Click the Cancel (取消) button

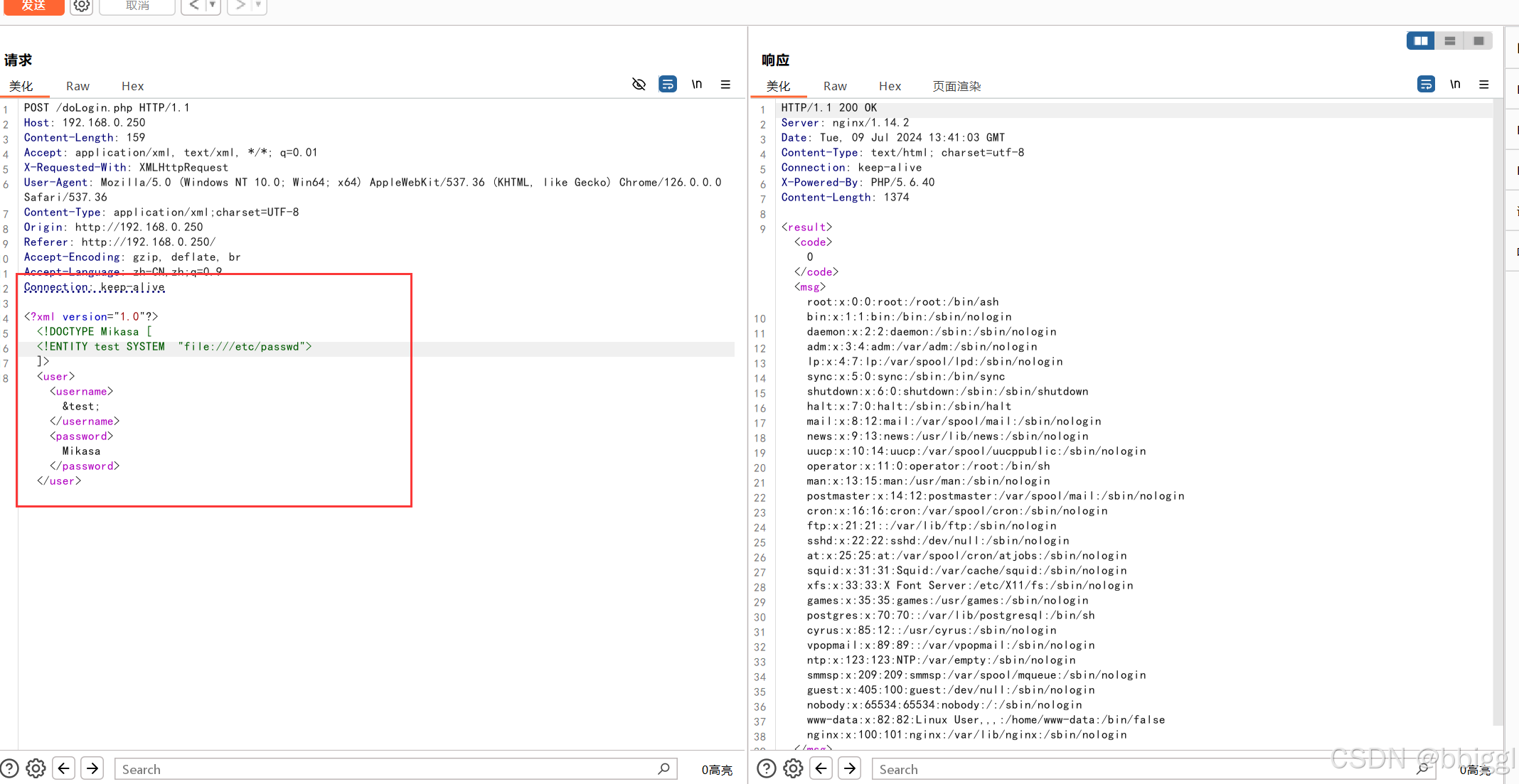click(137, 6)
